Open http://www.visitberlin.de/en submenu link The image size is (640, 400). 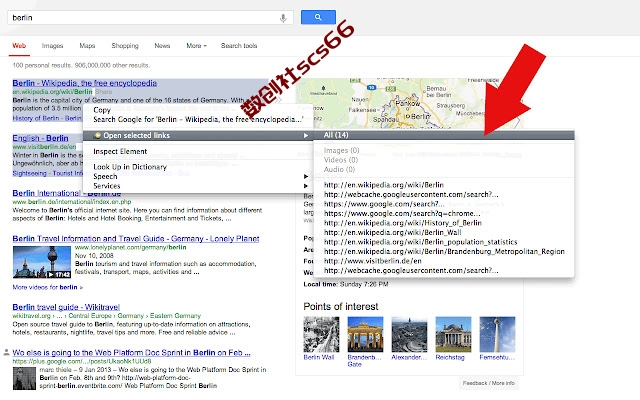(x=373, y=261)
